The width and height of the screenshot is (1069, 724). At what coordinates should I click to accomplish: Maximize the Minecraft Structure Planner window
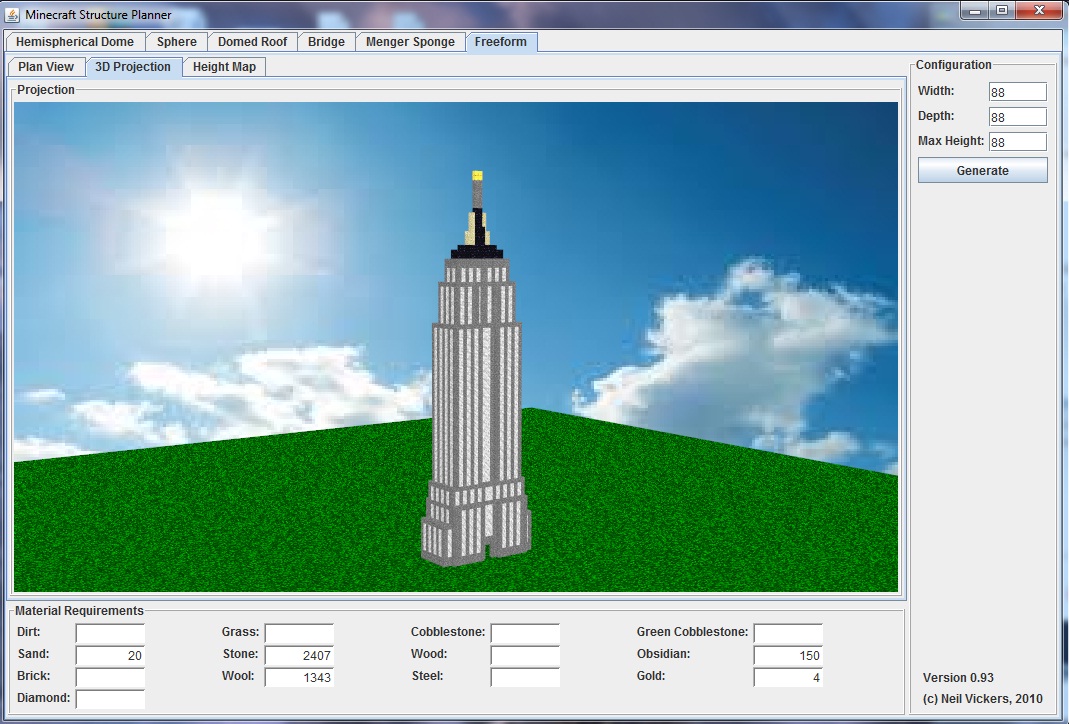[1002, 10]
